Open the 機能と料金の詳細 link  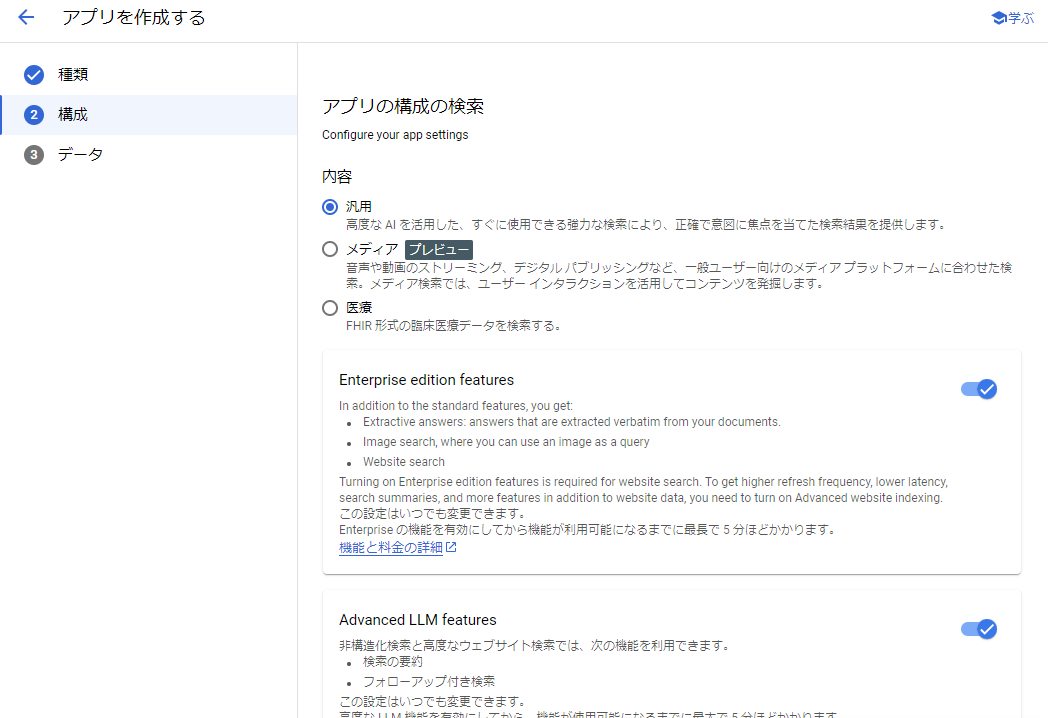(392, 547)
